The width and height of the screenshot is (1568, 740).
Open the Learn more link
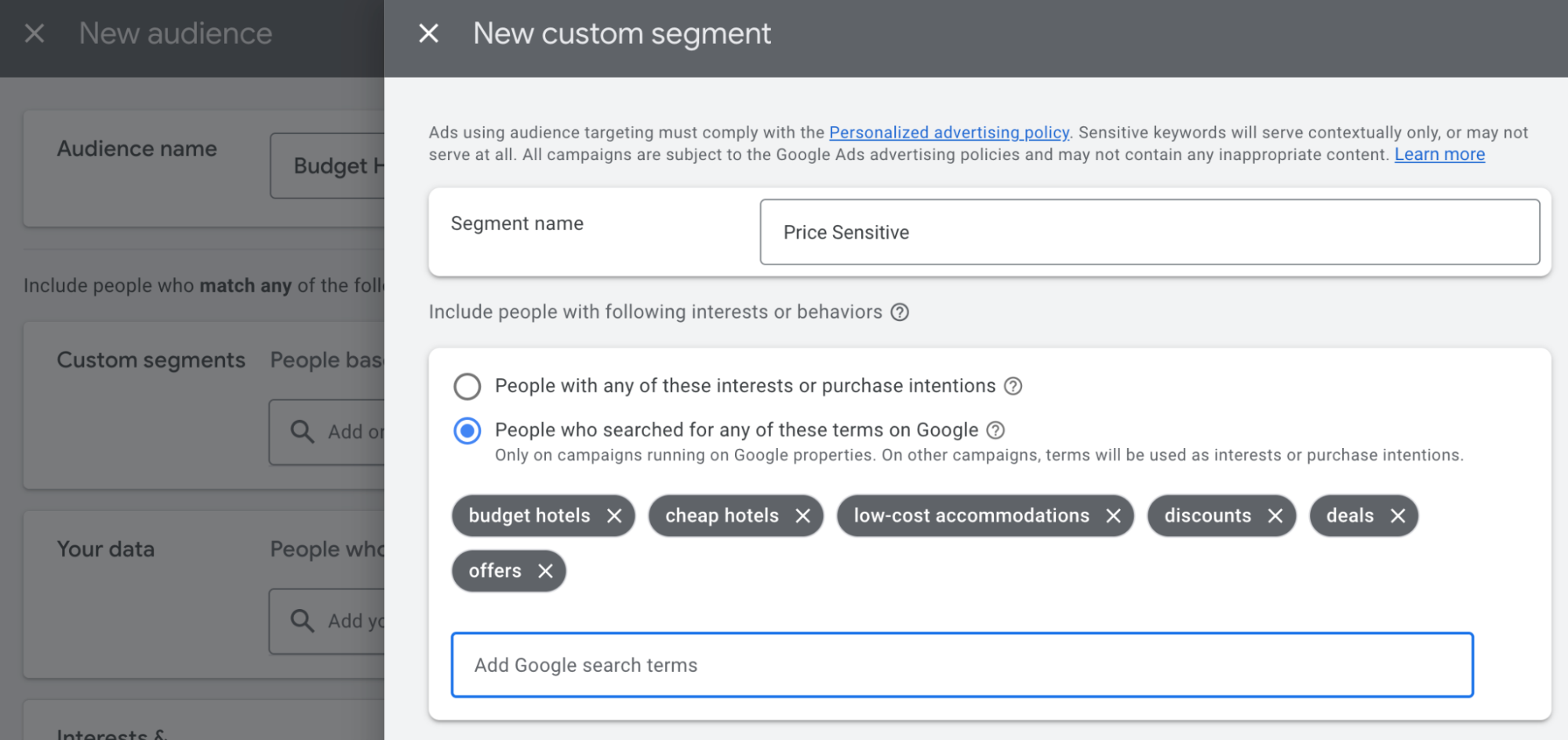tap(1439, 154)
